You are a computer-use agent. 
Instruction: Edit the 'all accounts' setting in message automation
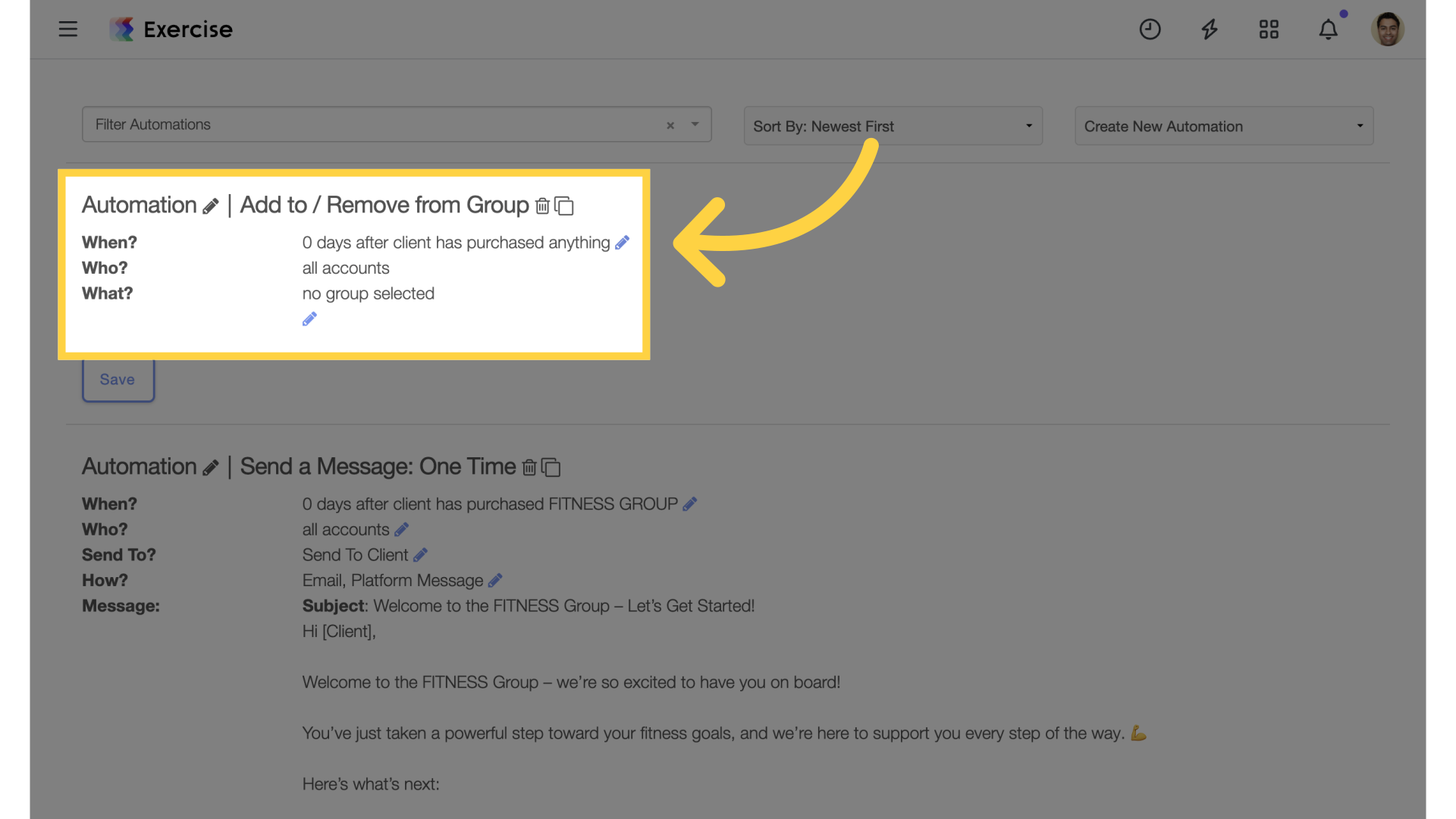click(x=402, y=529)
